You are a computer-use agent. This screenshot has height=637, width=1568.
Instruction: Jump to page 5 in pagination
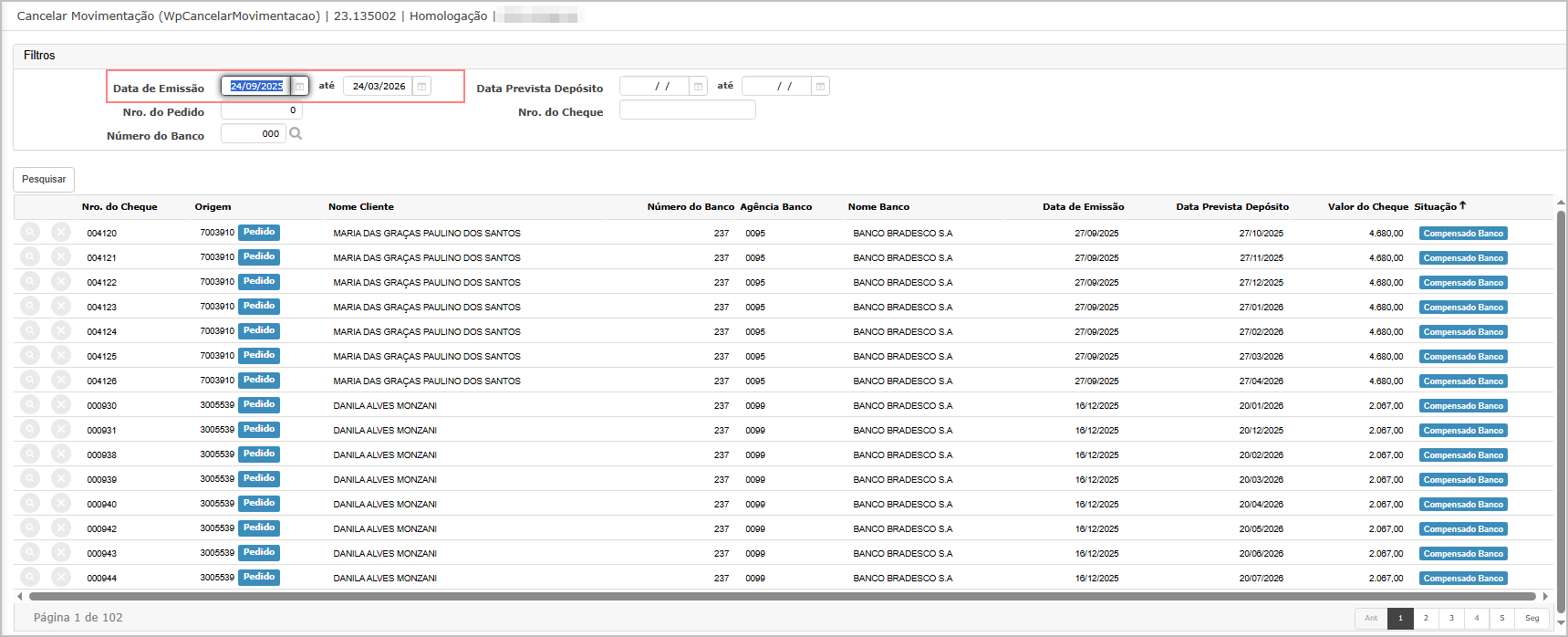tap(1501, 618)
